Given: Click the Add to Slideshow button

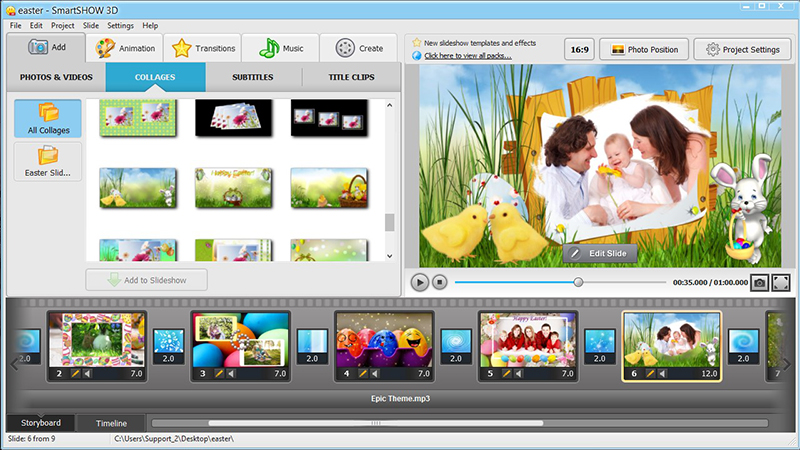Looking at the screenshot, I should [146, 280].
